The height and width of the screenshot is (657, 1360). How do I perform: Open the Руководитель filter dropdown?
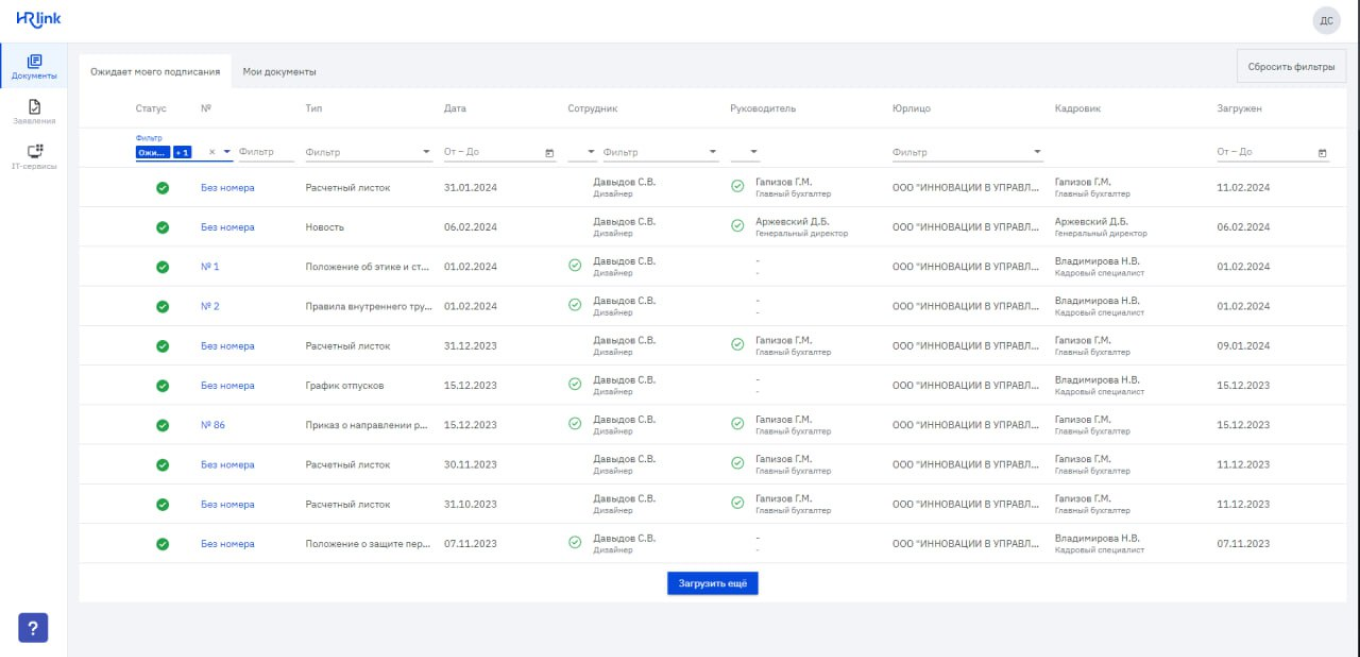click(754, 153)
